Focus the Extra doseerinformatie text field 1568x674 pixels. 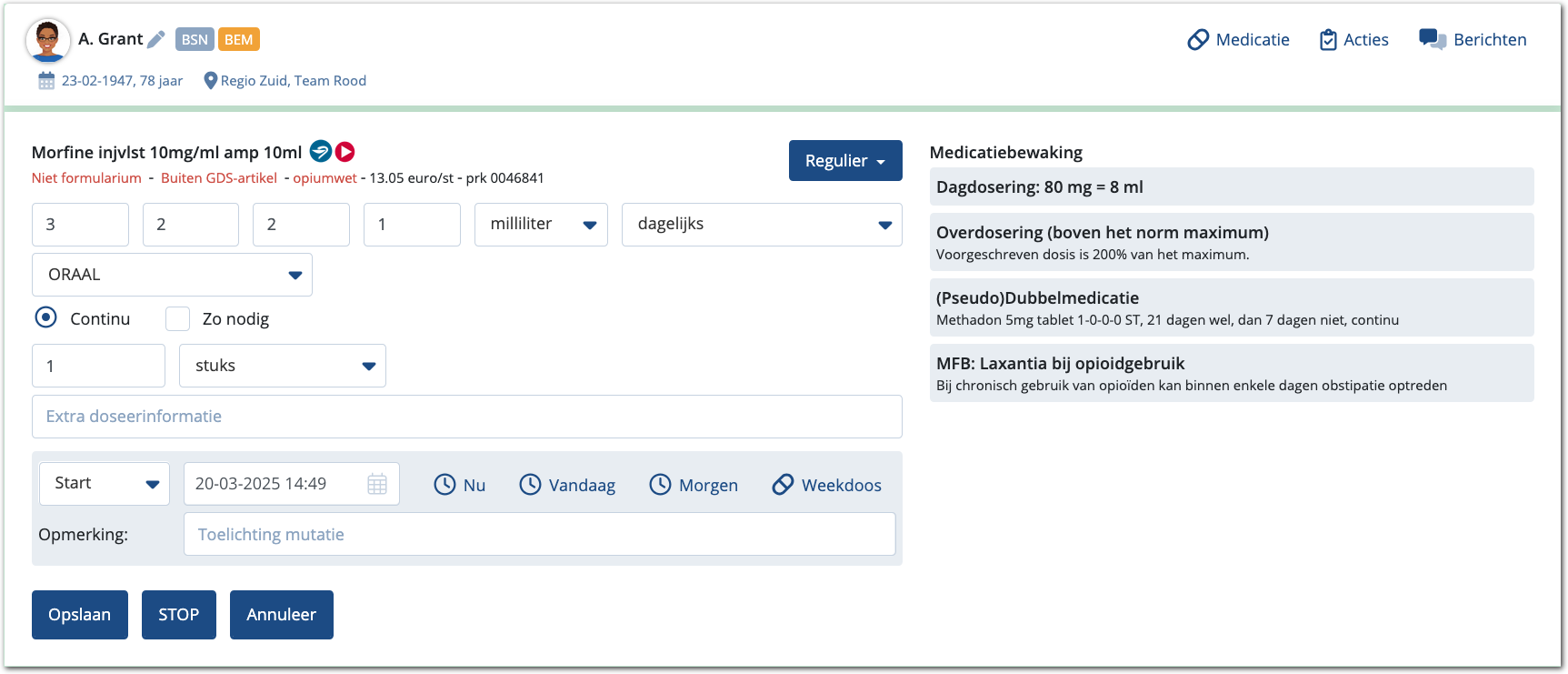pyautogui.click(x=466, y=417)
